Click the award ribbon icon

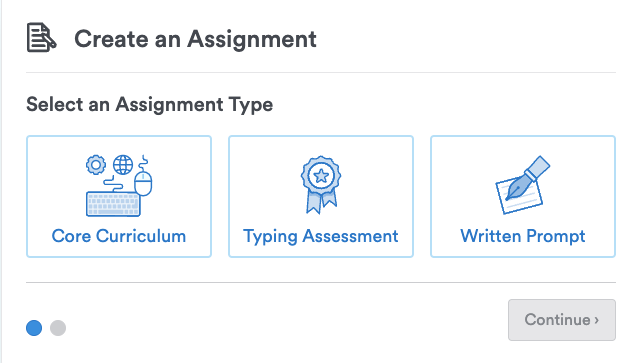click(321, 185)
